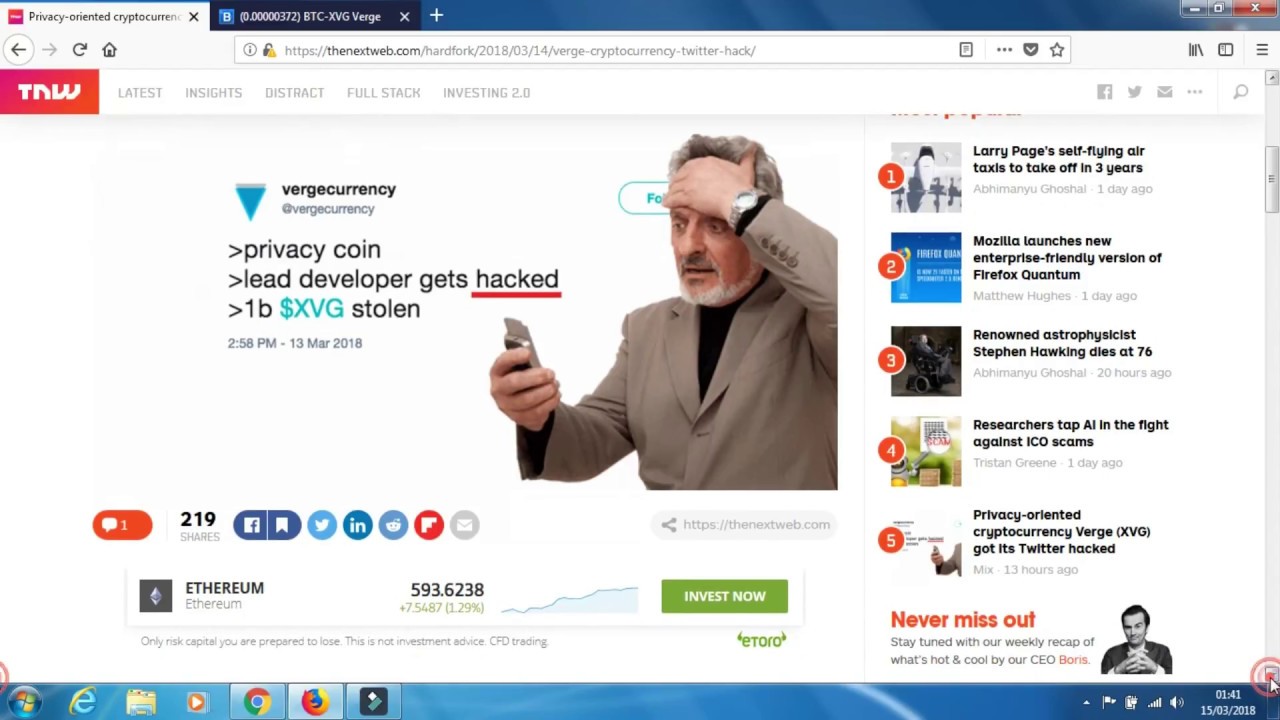Copy the thenextweb.com short link
This screenshot has width=1280, height=720.
click(746, 524)
